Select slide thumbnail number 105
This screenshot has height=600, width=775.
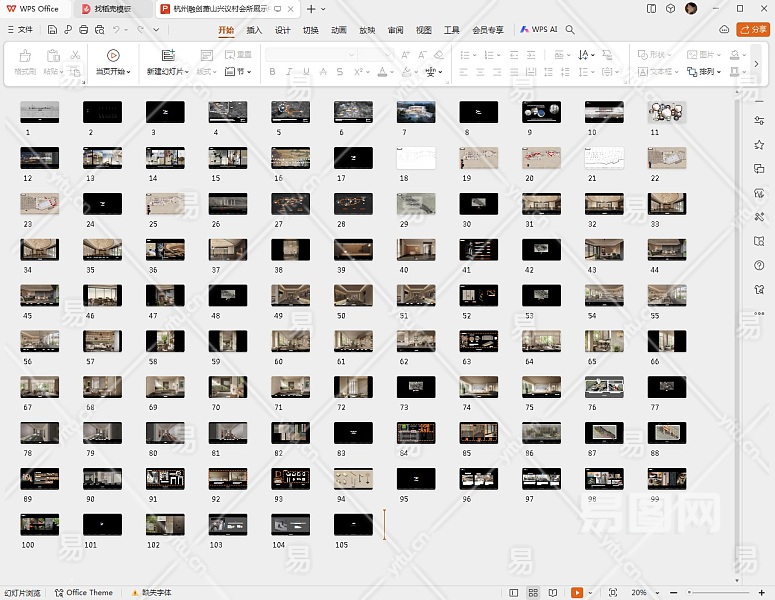[x=353, y=524]
